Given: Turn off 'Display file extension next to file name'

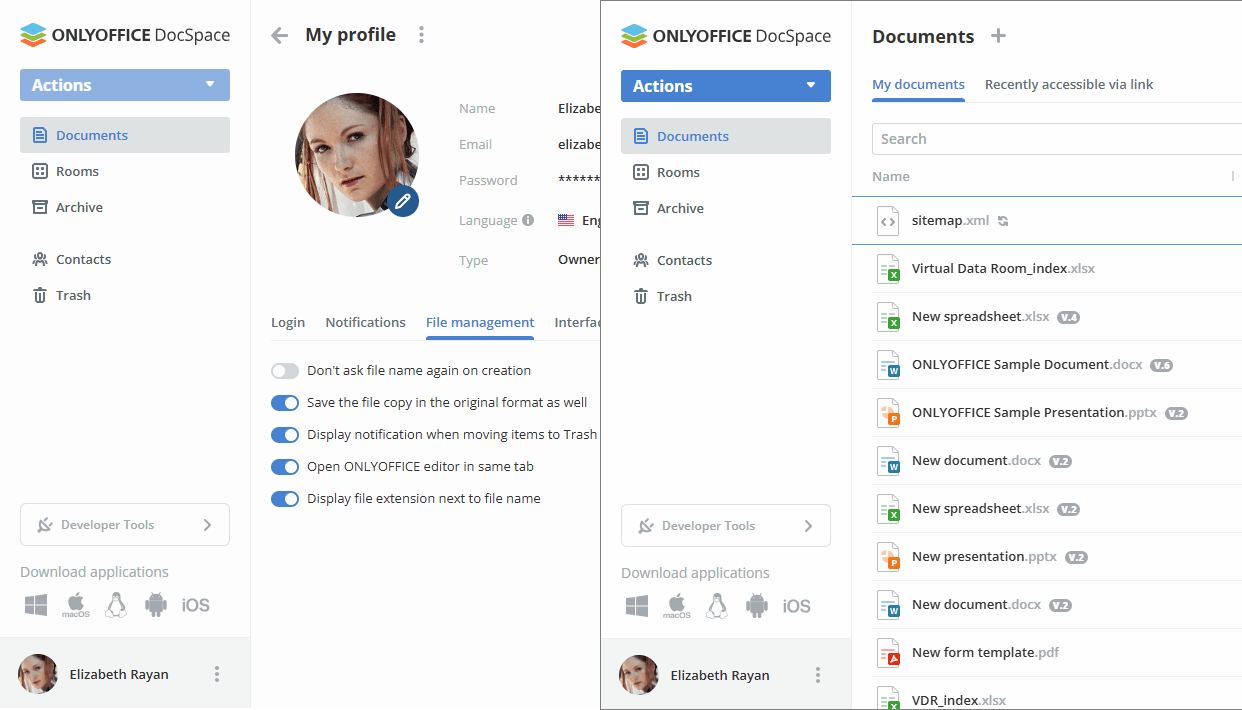Looking at the screenshot, I should pyautogui.click(x=285, y=498).
